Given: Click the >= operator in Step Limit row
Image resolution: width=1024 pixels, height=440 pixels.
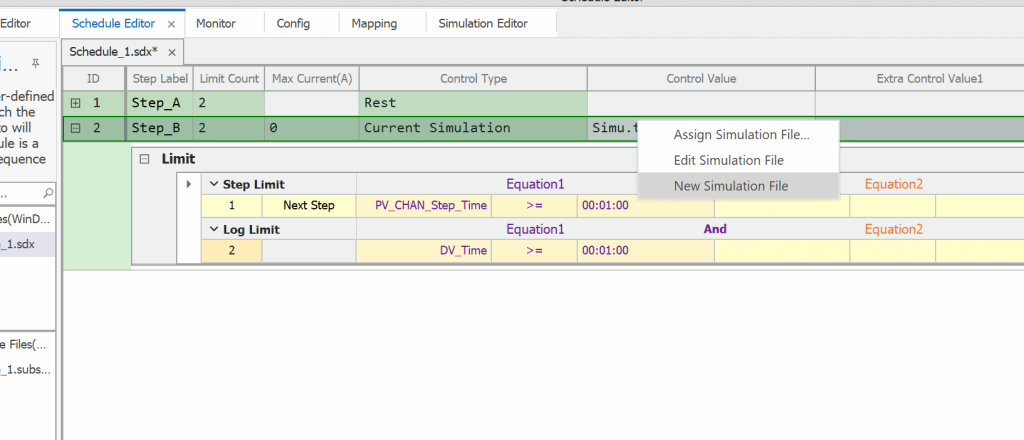Looking at the screenshot, I should [x=534, y=206].
